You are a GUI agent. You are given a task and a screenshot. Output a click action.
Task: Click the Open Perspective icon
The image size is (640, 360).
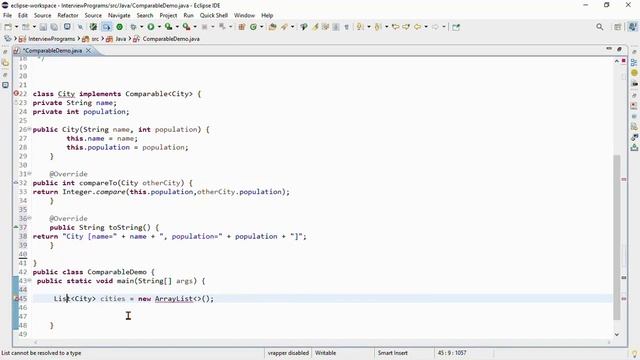pyautogui.click(x=618, y=27)
